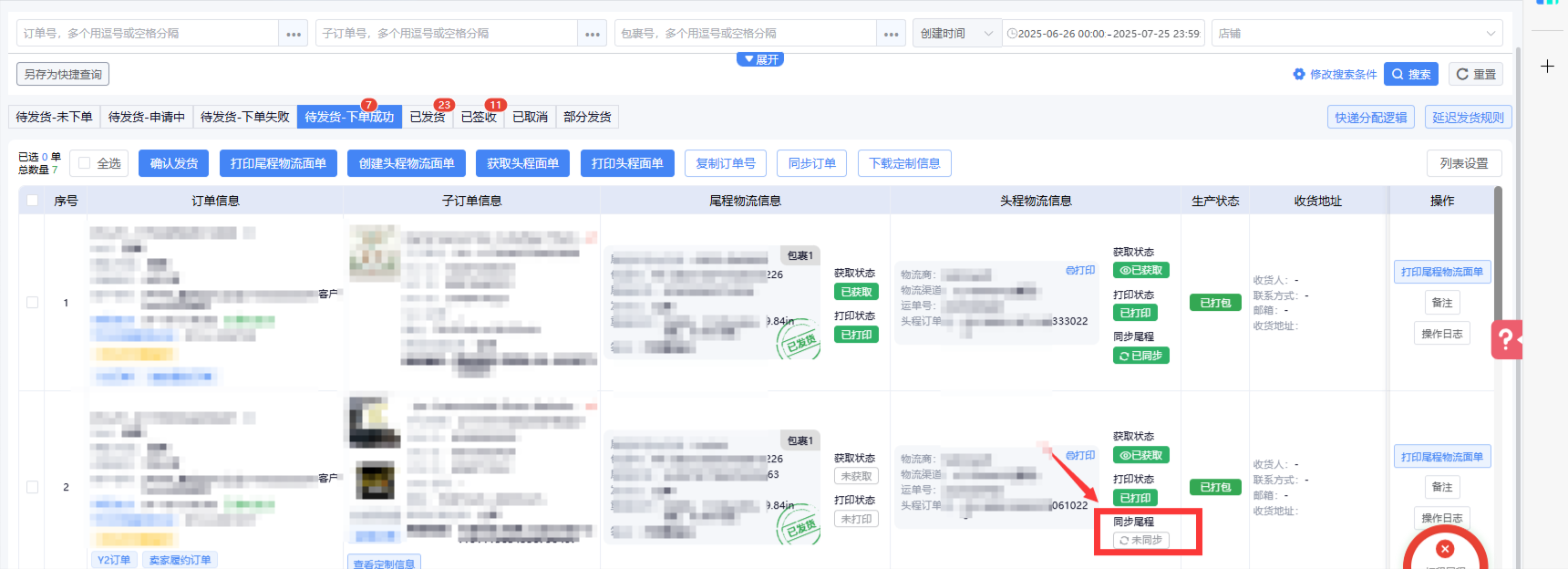Viewport: 1568px width, 569px height.
Task: Select 待发货-下单成功 tab
Action: click(349, 117)
